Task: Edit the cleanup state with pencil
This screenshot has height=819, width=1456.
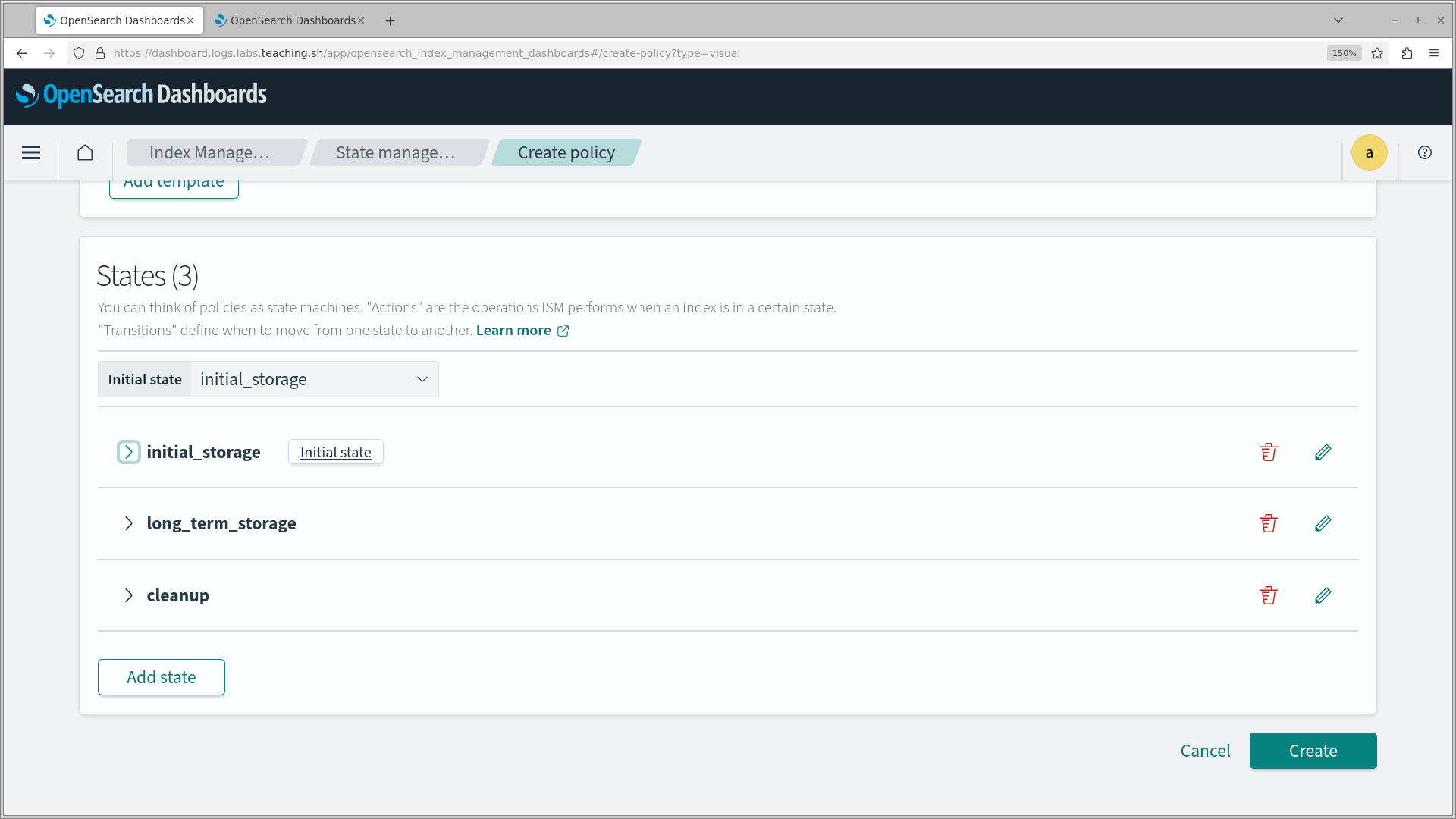Action: 1323,595
